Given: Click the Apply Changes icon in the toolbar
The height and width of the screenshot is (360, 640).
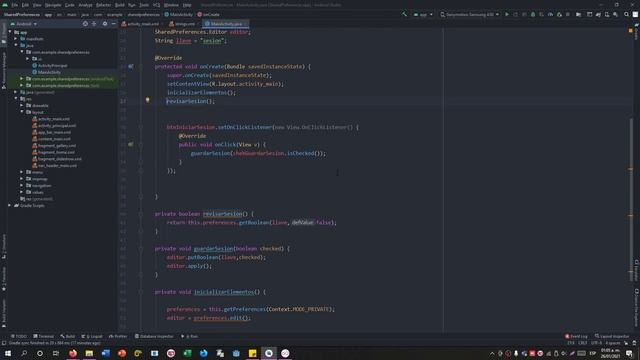Looking at the screenshot, I should pos(516,14).
